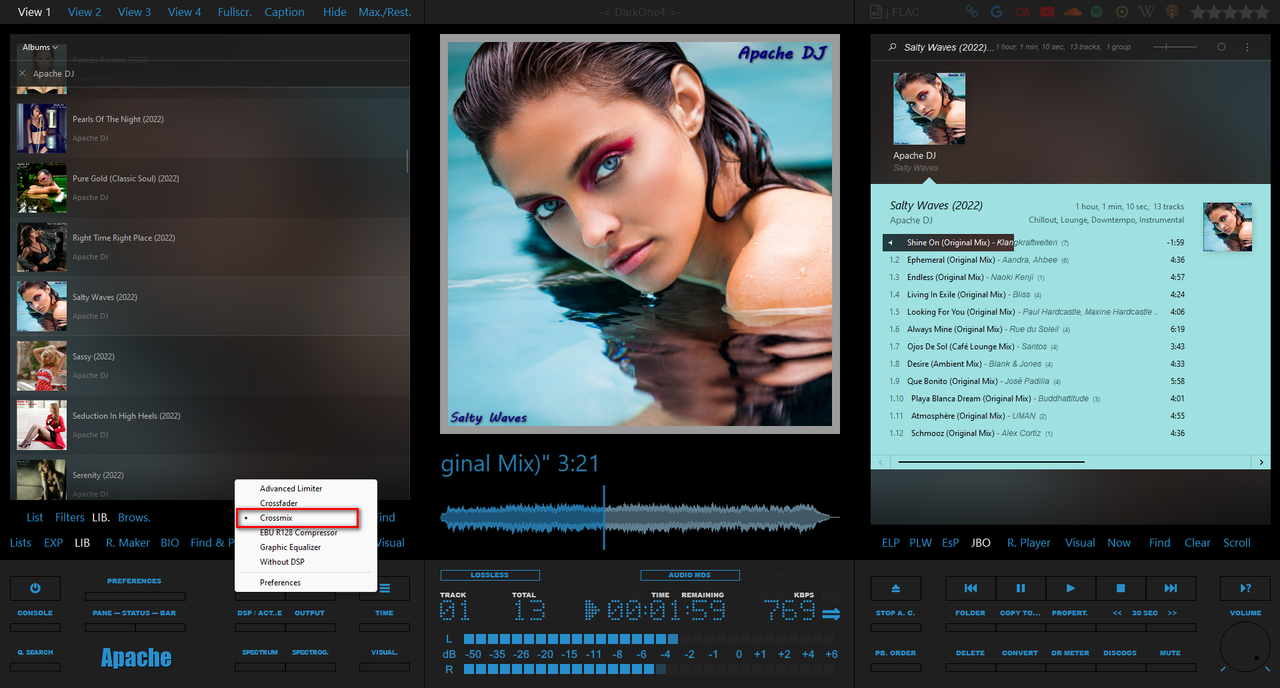Image resolution: width=1280 pixels, height=688 pixels.
Task: Open the JBO playlist tab
Action: pyautogui.click(x=981, y=543)
